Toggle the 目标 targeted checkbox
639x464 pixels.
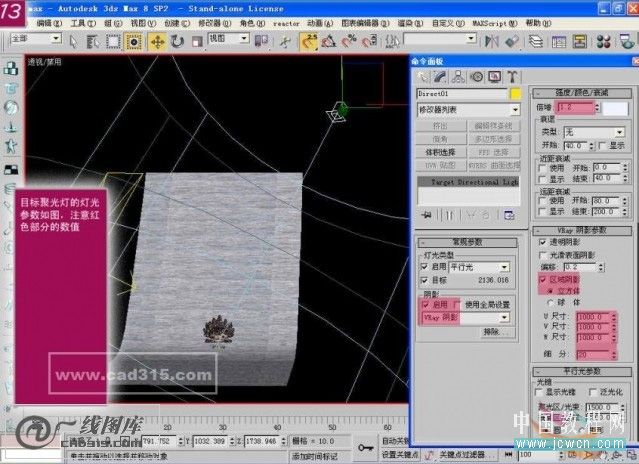click(x=424, y=280)
